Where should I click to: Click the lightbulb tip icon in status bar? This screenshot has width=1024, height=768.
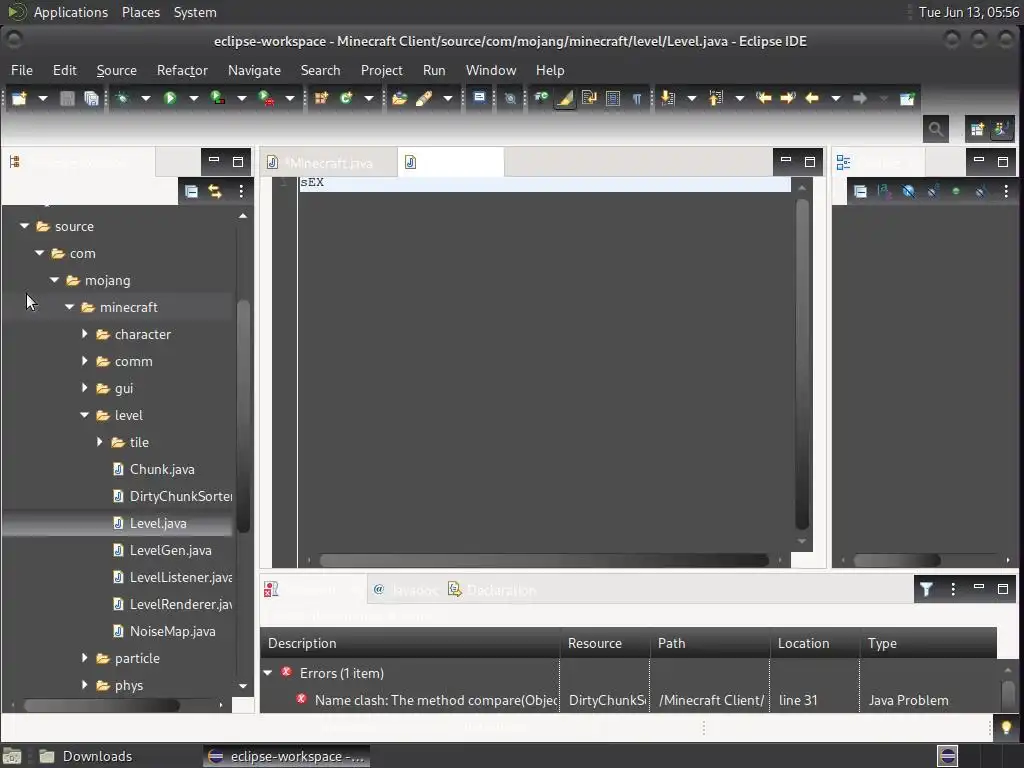click(x=1006, y=728)
